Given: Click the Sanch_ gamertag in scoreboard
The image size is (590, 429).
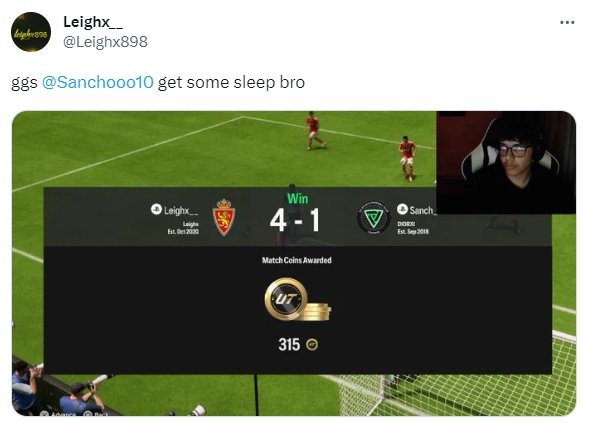Looking at the screenshot, I should [x=423, y=210].
